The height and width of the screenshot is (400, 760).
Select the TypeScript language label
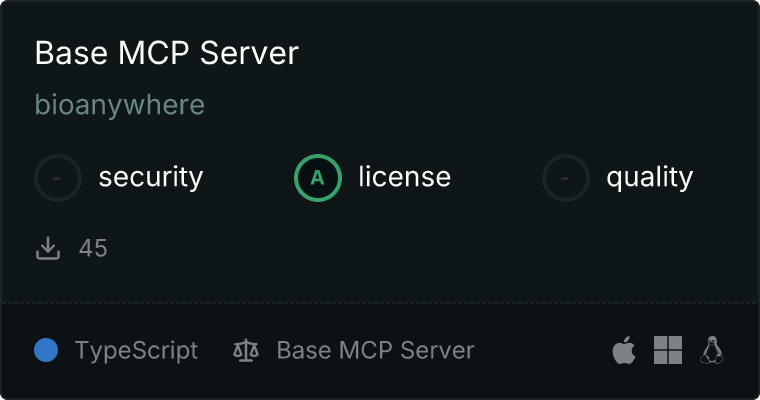tap(136, 351)
